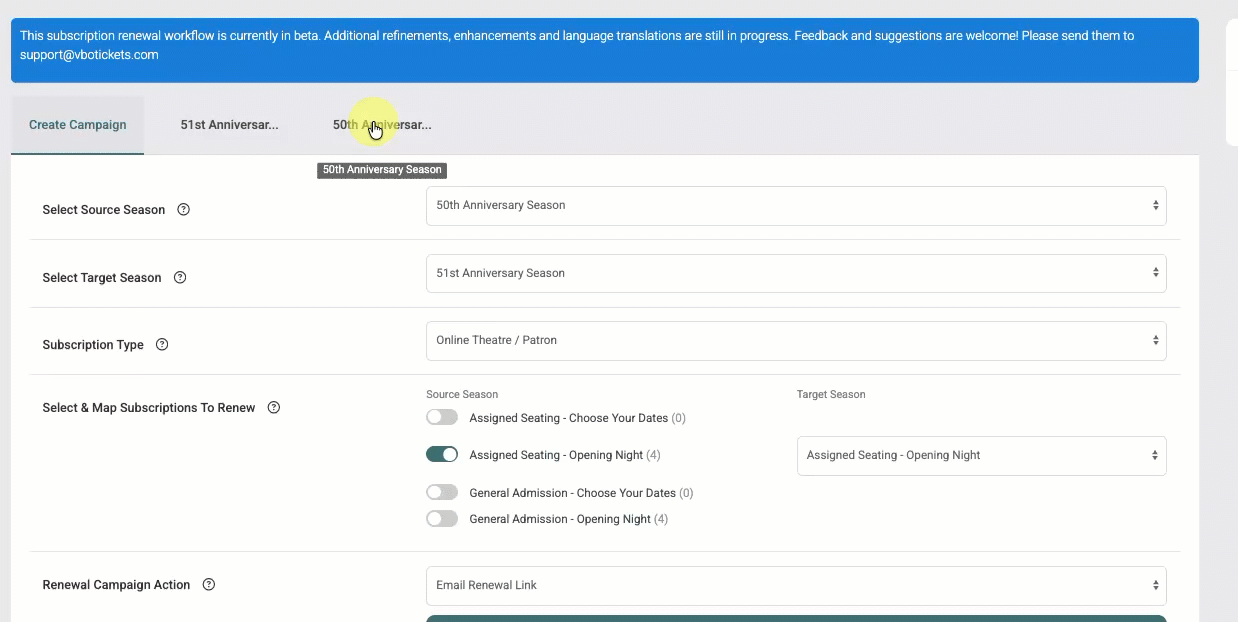The width and height of the screenshot is (1238, 622).
Task: Switch to 50th Anniversary tab
Action: click(382, 125)
